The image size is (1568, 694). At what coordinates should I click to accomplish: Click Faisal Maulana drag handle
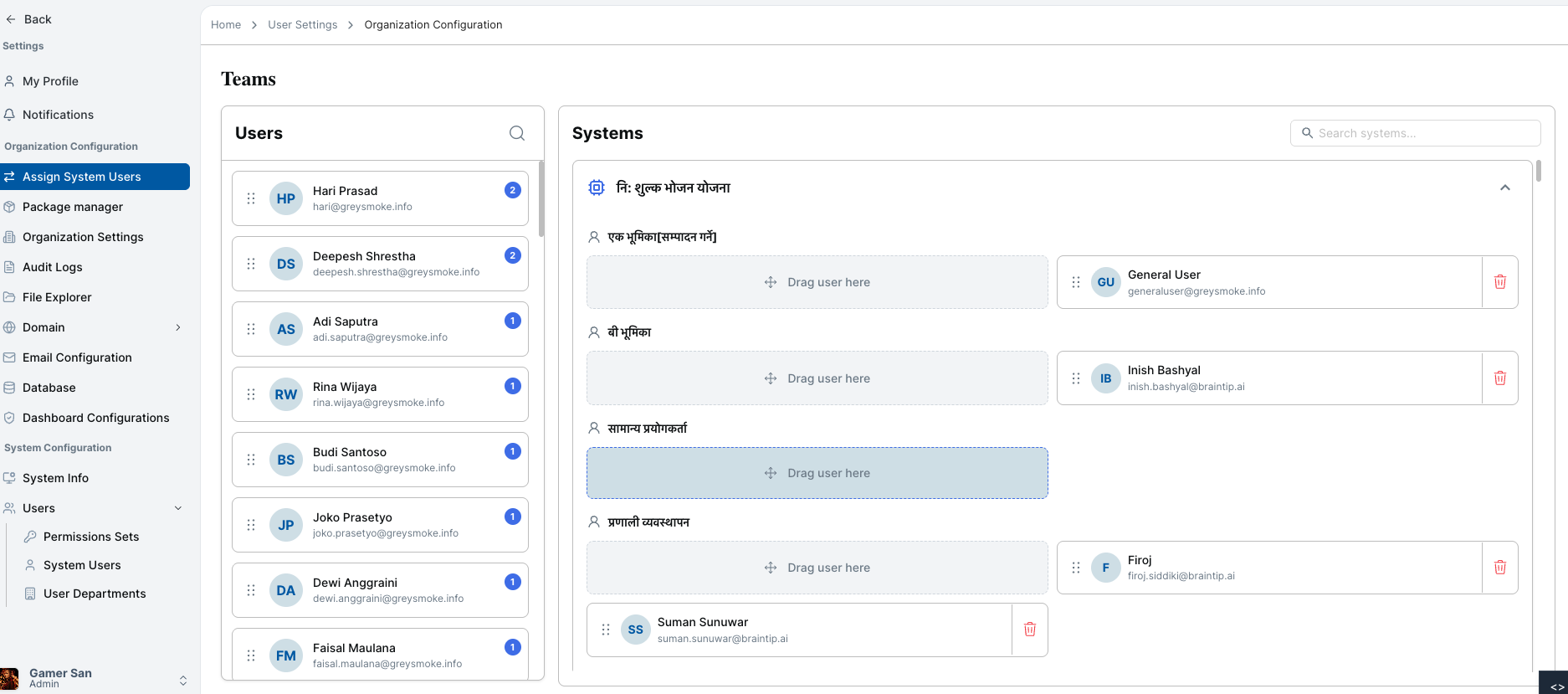click(251, 655)
